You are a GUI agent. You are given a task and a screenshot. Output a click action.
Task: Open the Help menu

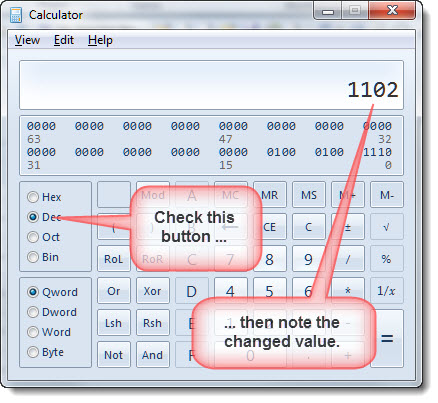tap(100, 40)
